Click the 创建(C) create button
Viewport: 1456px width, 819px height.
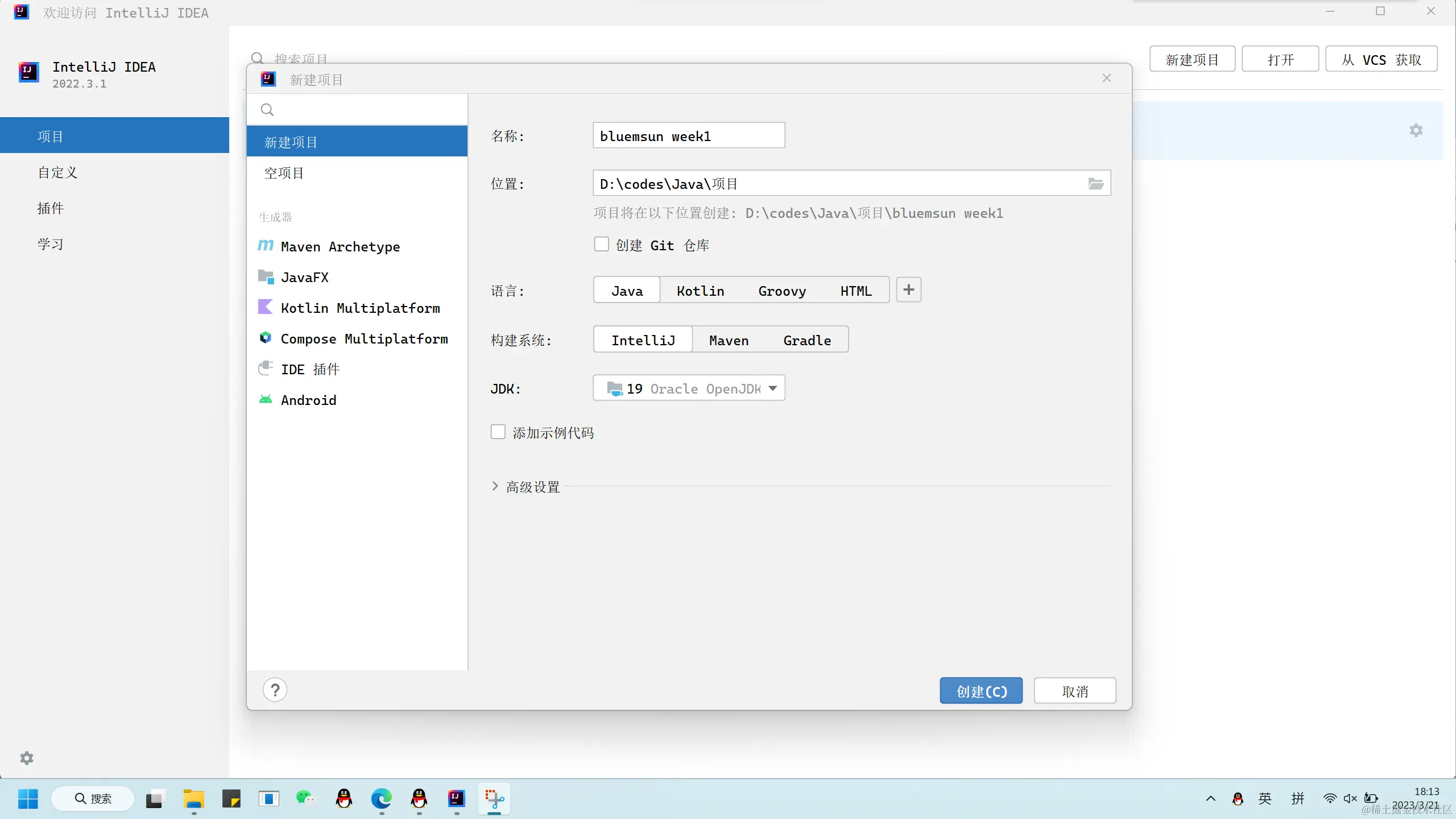(981, 691)
